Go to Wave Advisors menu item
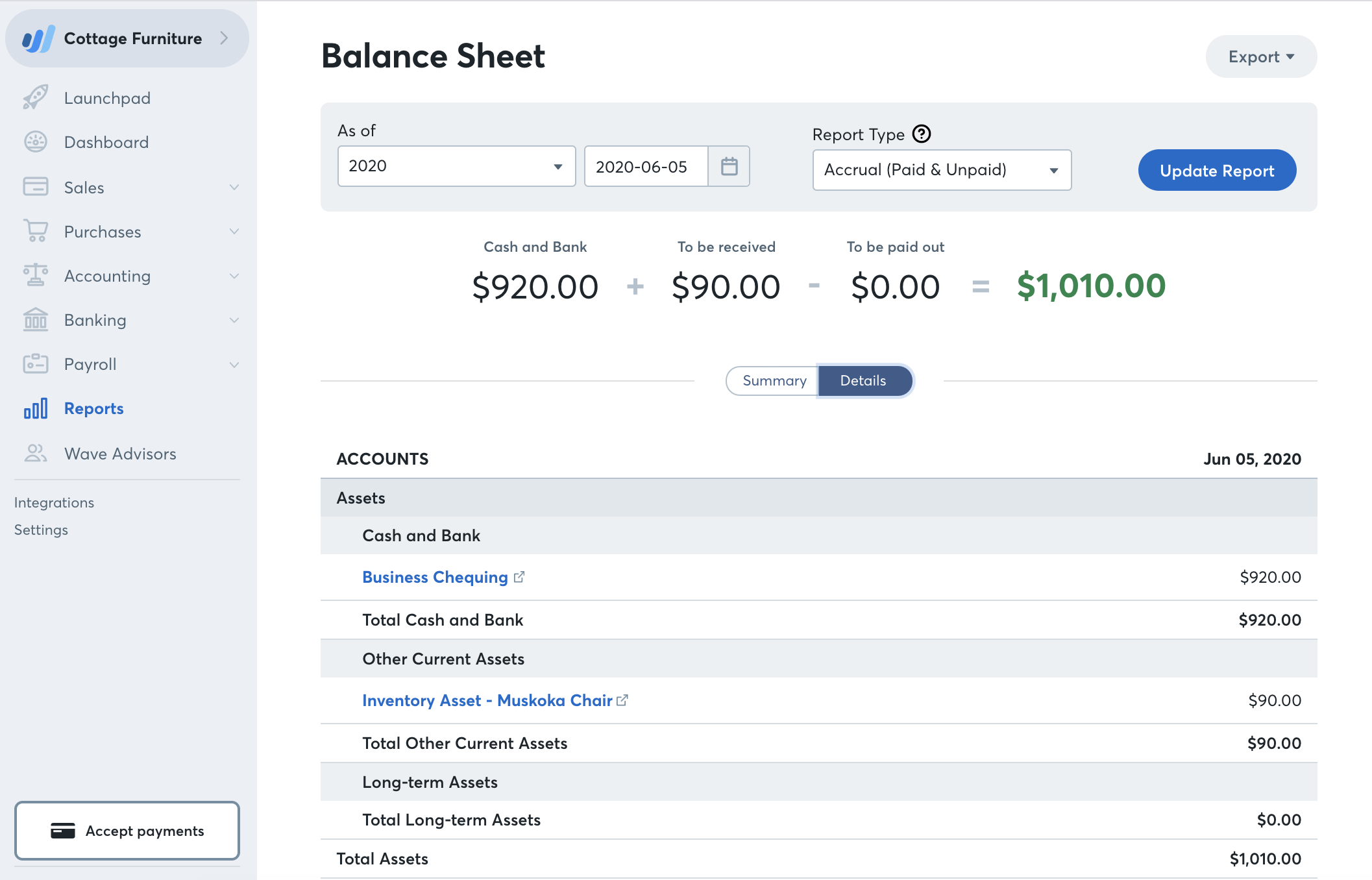The width and height of the screenshot is (1372, 880). tap(120, 453)
